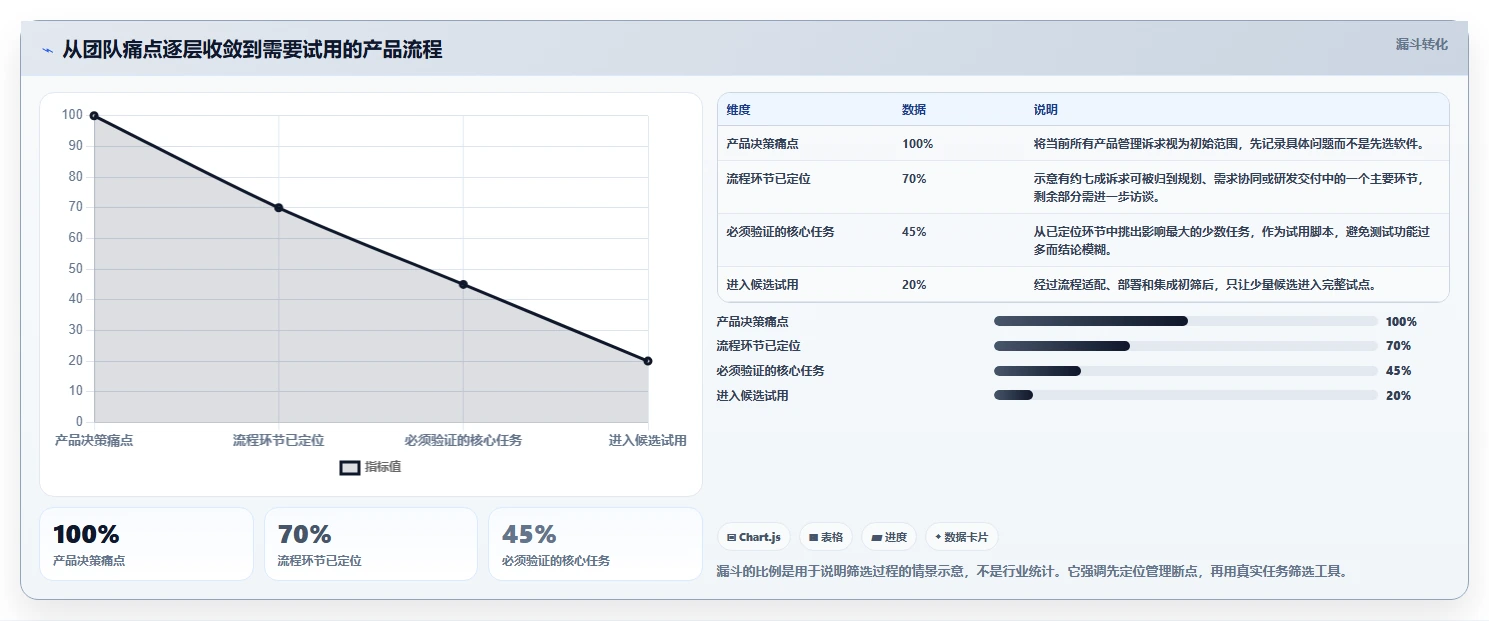Image resolution: width=1489 pixels, height=621 pixels.
Task: Click table cell 进入候选试用
Action: point(763,285)
